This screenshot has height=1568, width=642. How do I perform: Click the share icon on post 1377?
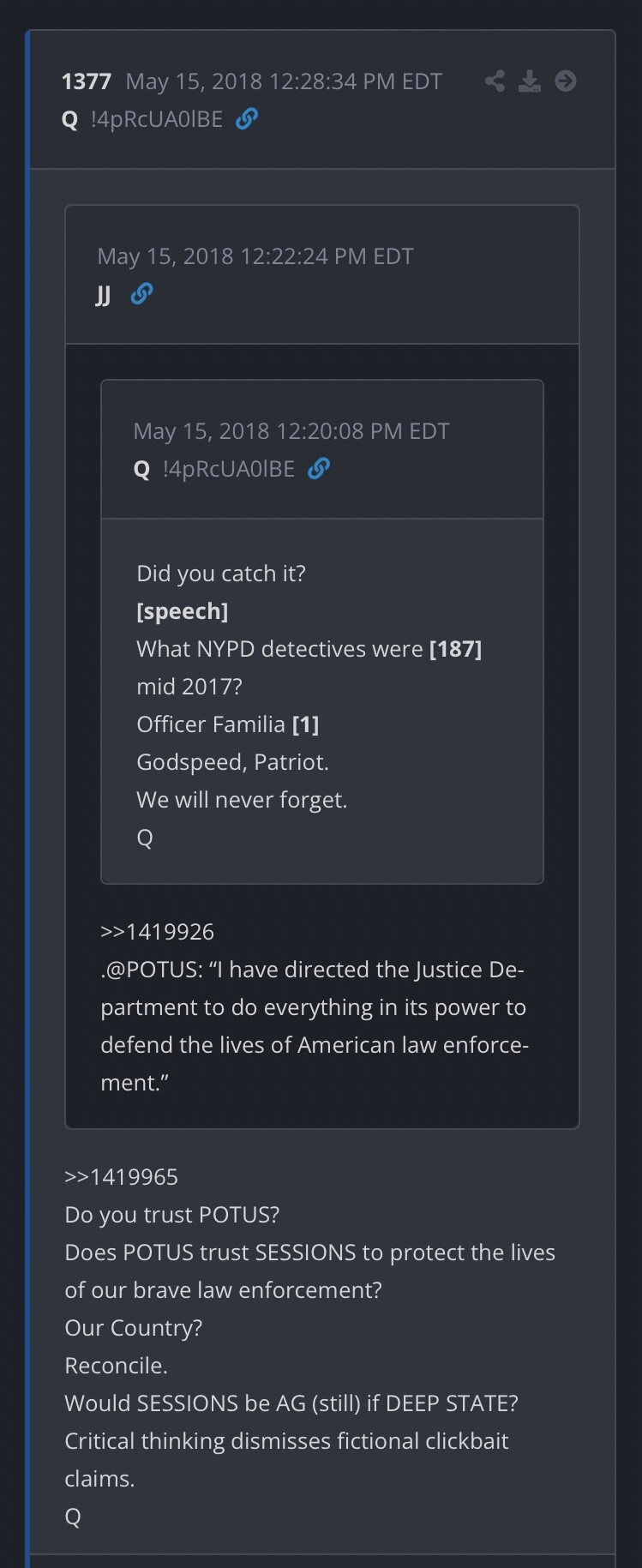(495, 81)
